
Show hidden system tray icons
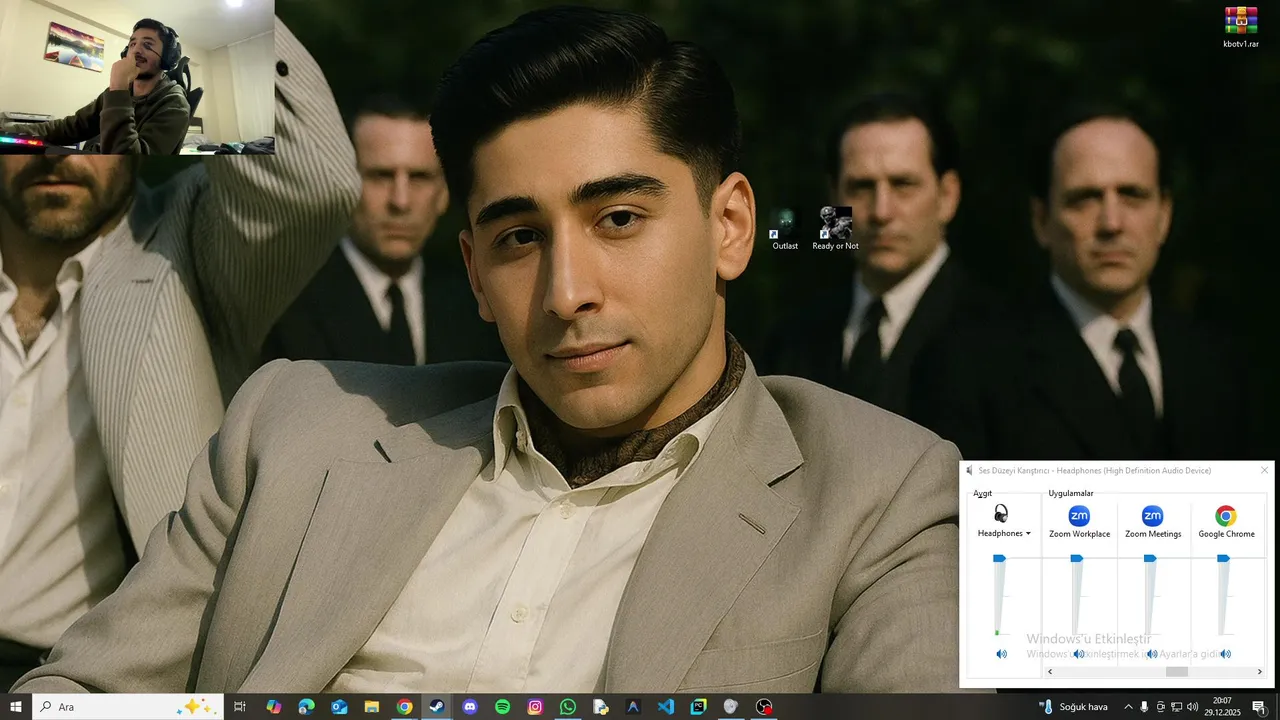[1129, 707]
